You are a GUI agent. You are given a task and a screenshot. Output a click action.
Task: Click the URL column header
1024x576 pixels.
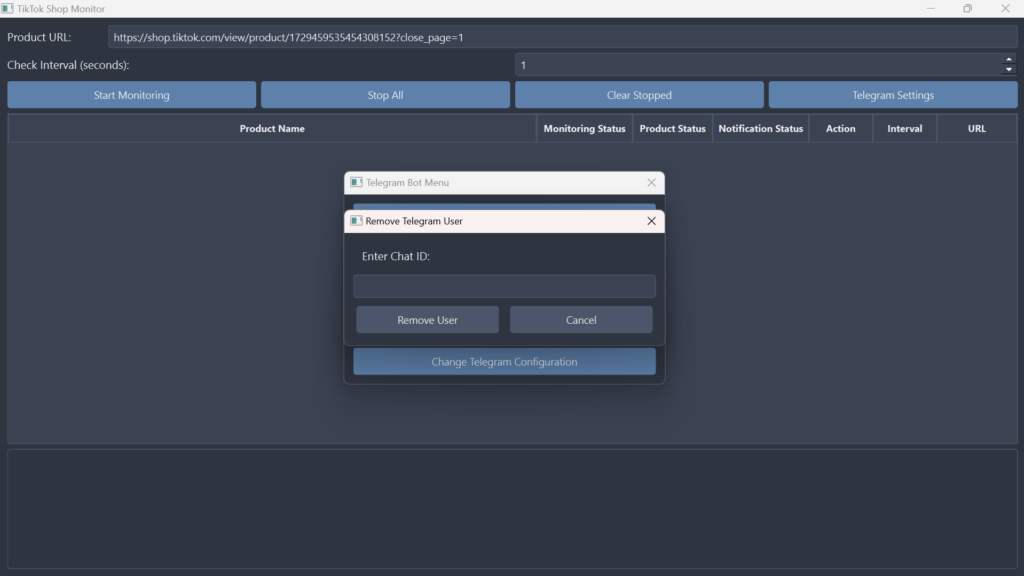(977, 129)
